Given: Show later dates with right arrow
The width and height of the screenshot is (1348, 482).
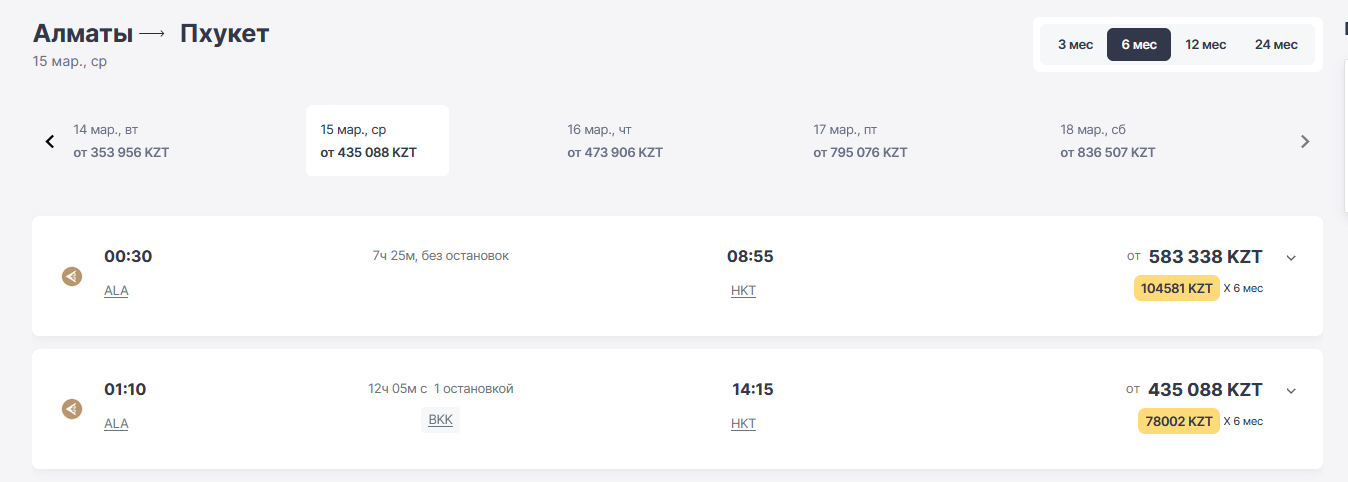Looking at the screenshot, I should coord(1304,141).
